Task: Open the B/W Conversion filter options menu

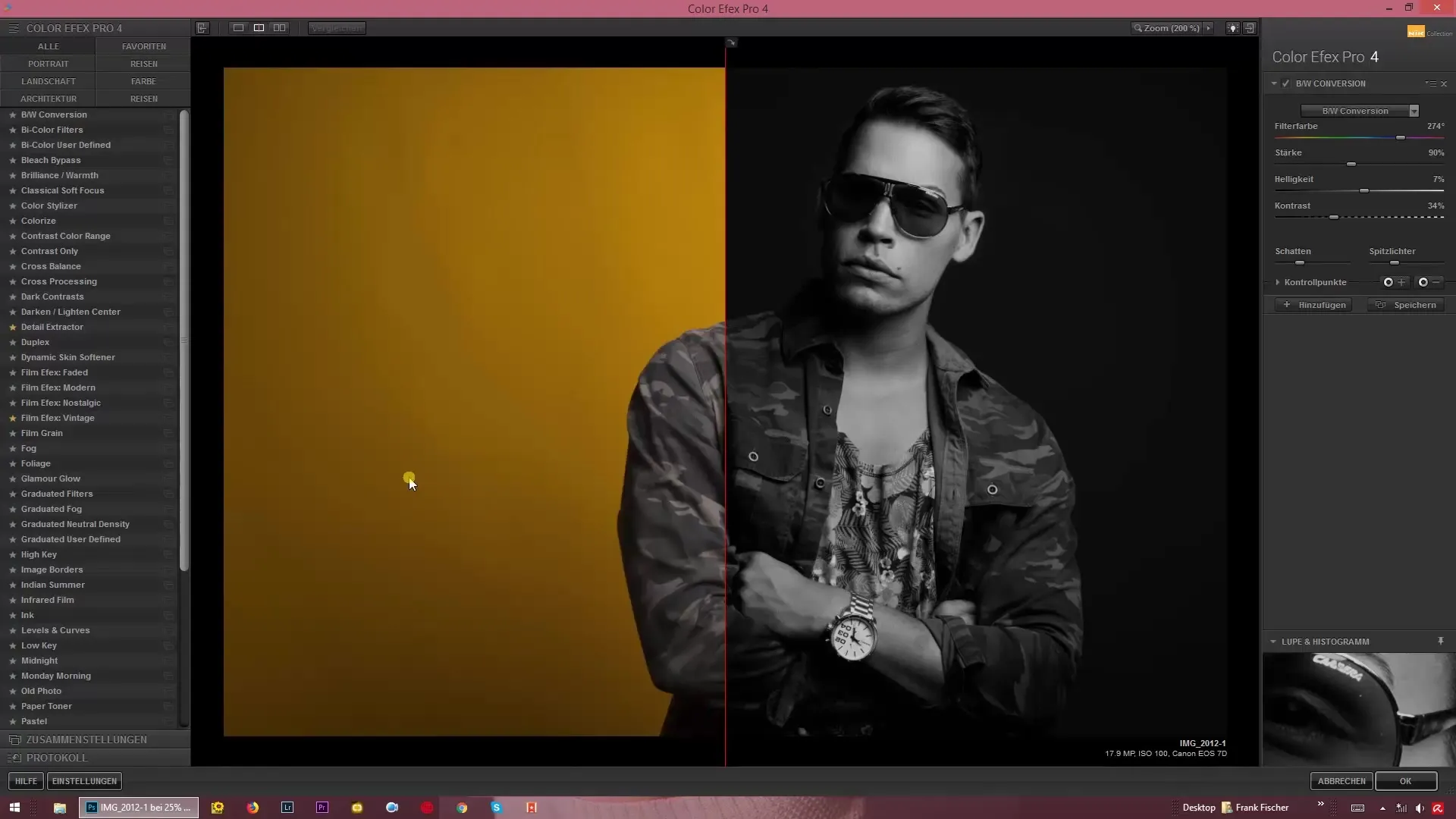Action: tap(1431, 83)
